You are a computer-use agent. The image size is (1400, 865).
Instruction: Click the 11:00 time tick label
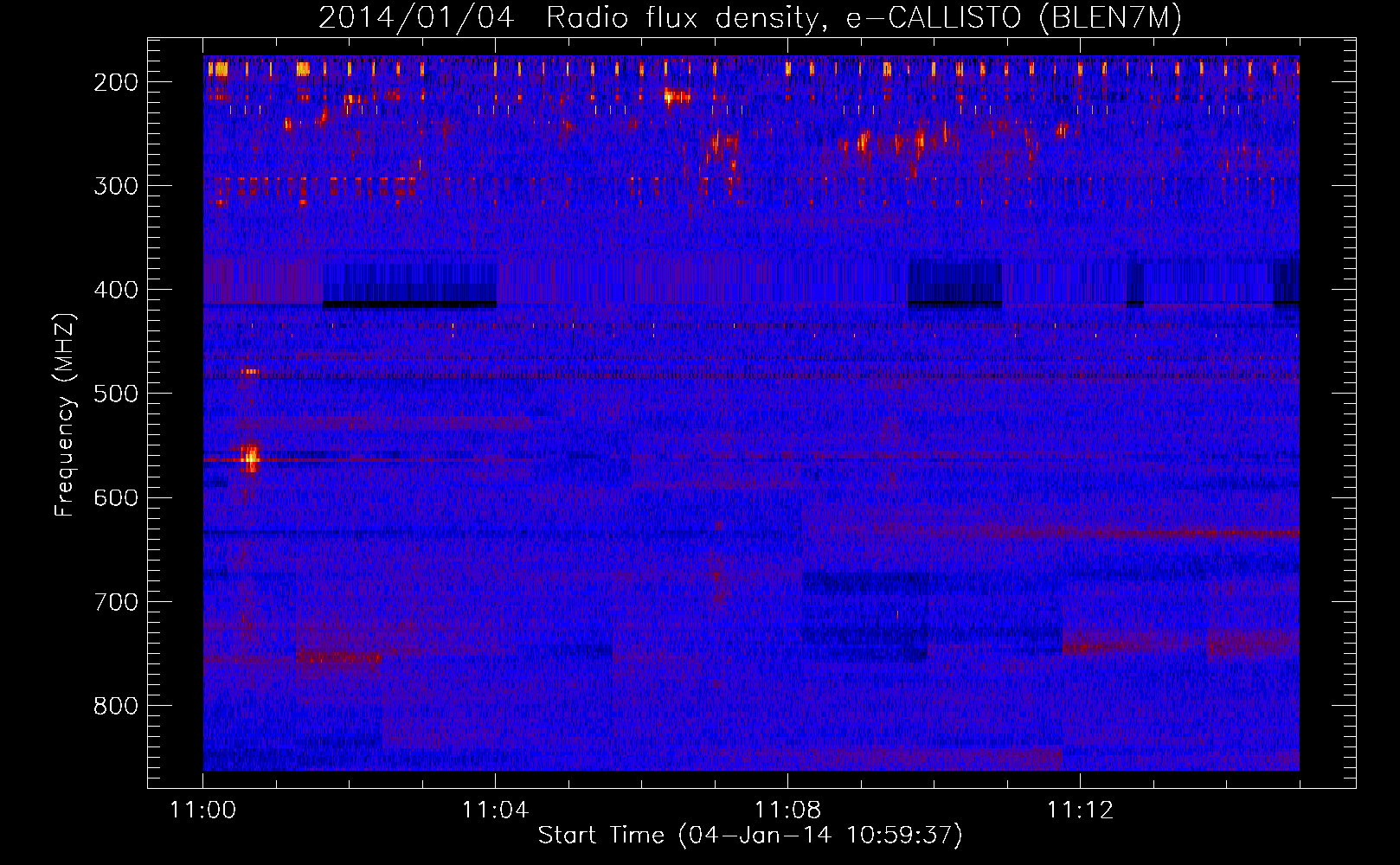click(x=203, y=811)
